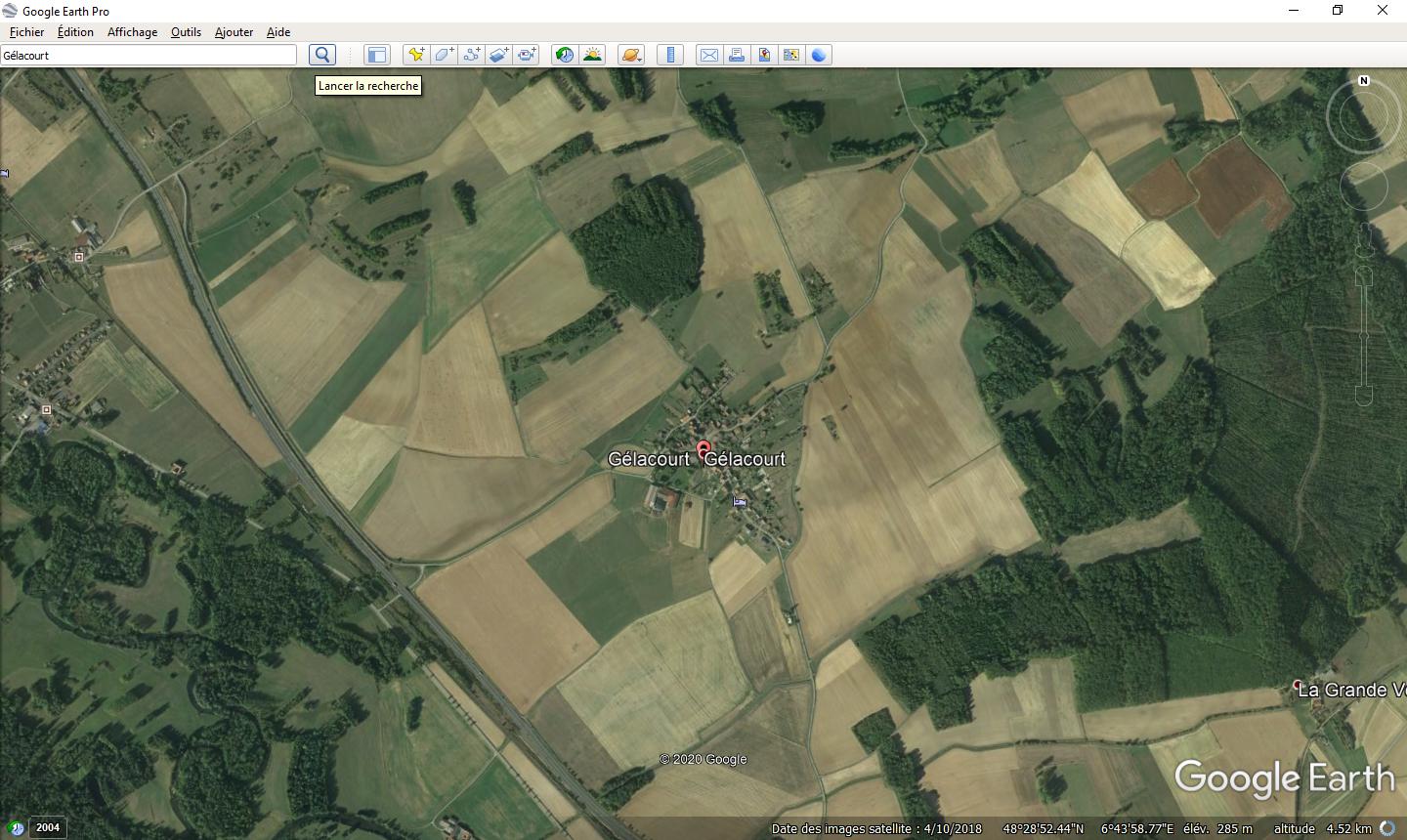
Task: Click the lower square placemark icon near the village
Action: pos(46,409)
